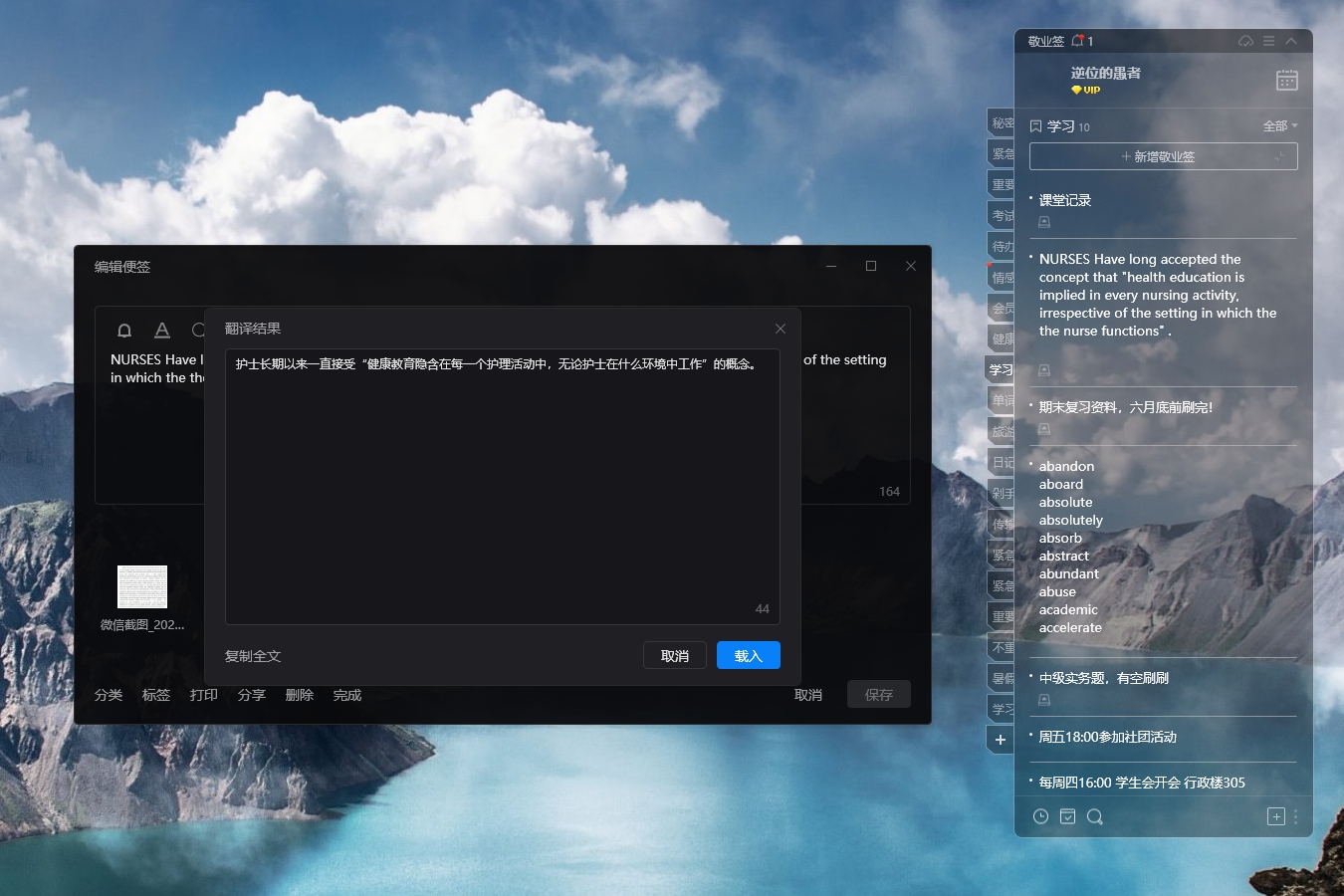Switch to the 剁手 category tab
1344x896 pixels.
point(1002,493)
